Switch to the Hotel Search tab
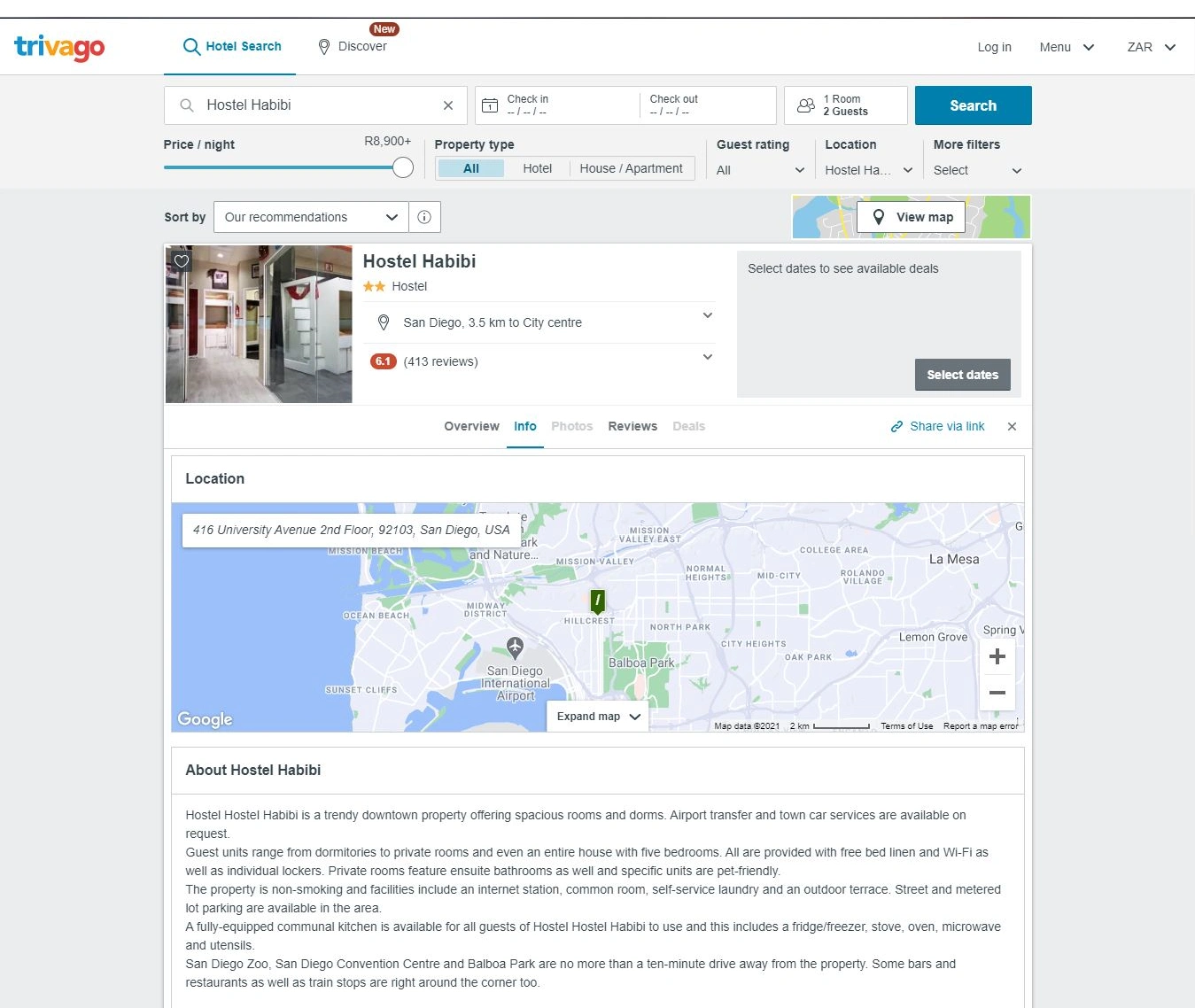1195x1008 pixels. pos(232,46)
